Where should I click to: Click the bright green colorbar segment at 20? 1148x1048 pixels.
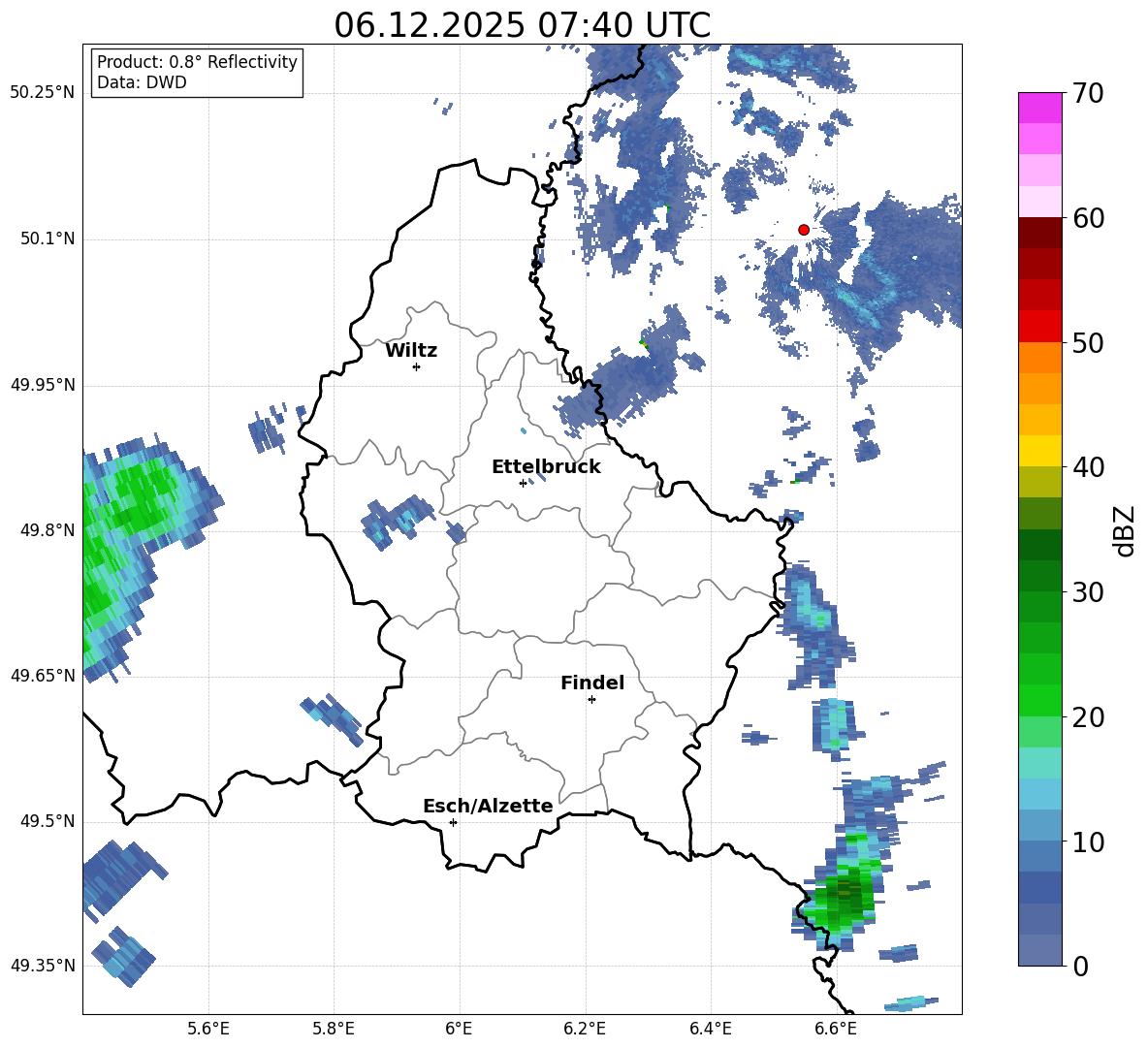pyautogui.click(x=1039, y=700)
